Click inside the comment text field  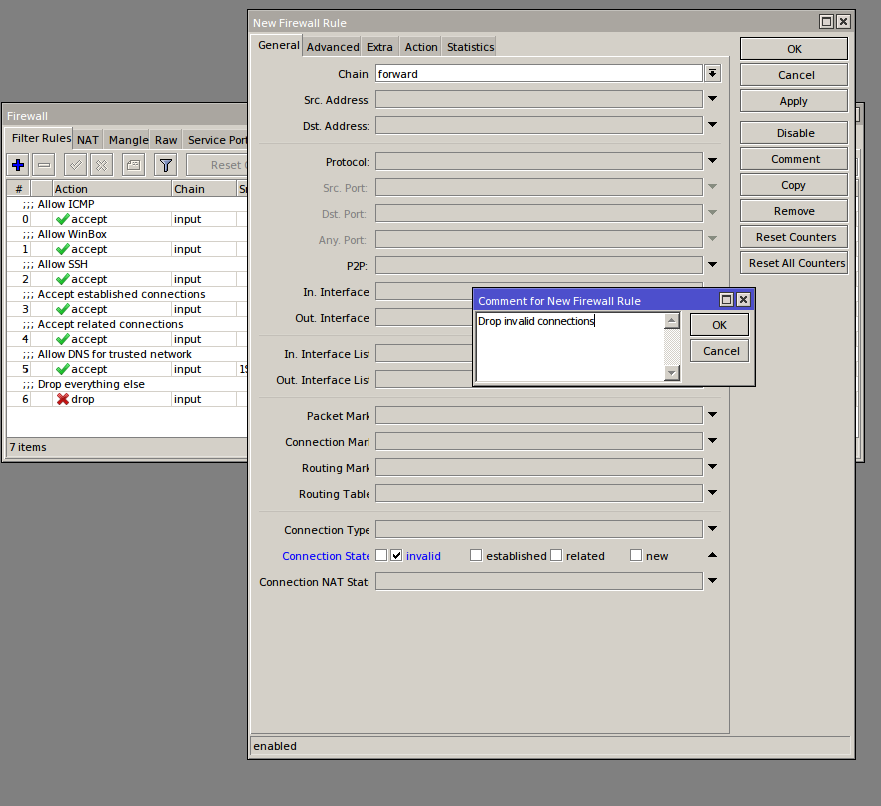coord(570,350)
